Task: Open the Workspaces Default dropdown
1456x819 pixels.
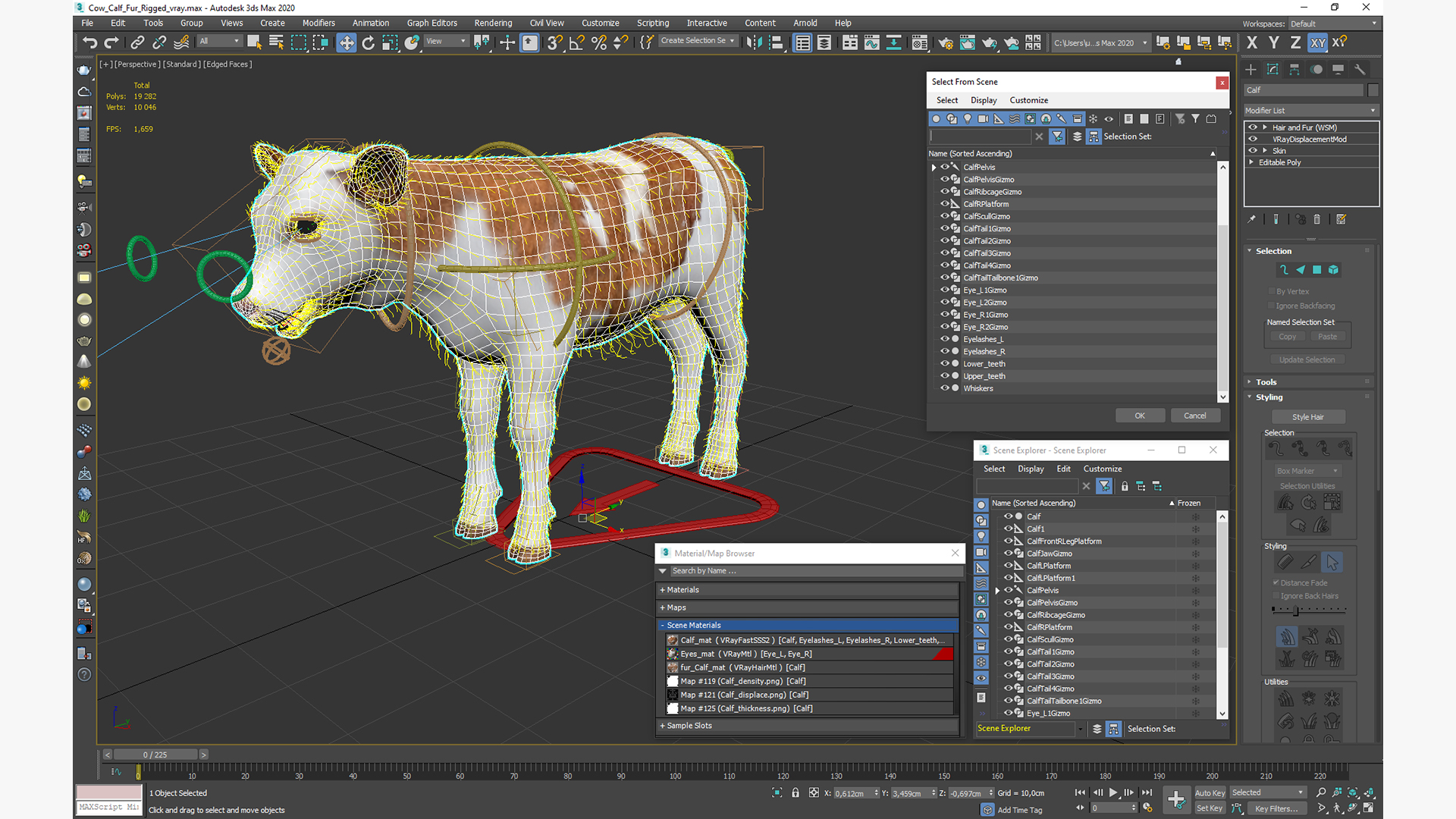Action: click(1333, 24)
